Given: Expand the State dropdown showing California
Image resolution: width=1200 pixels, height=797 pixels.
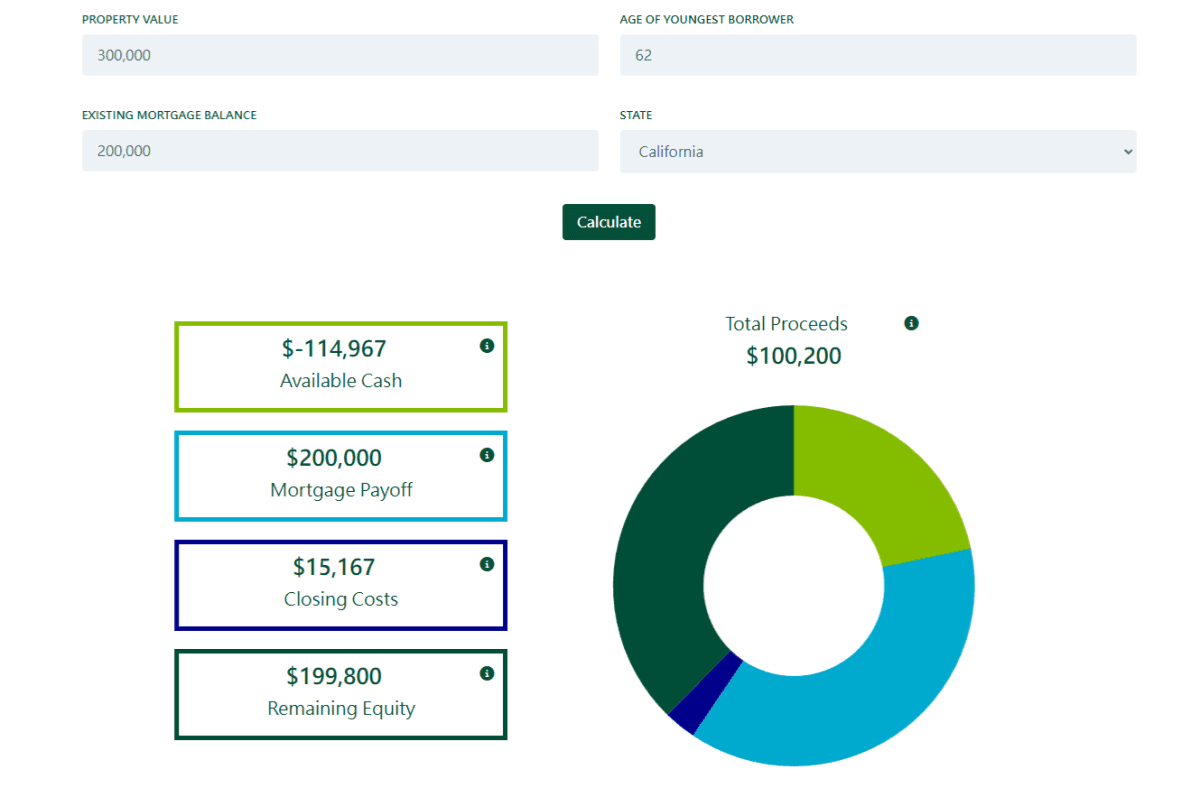Looking at the screenshot, I should (x=877, y=152).
